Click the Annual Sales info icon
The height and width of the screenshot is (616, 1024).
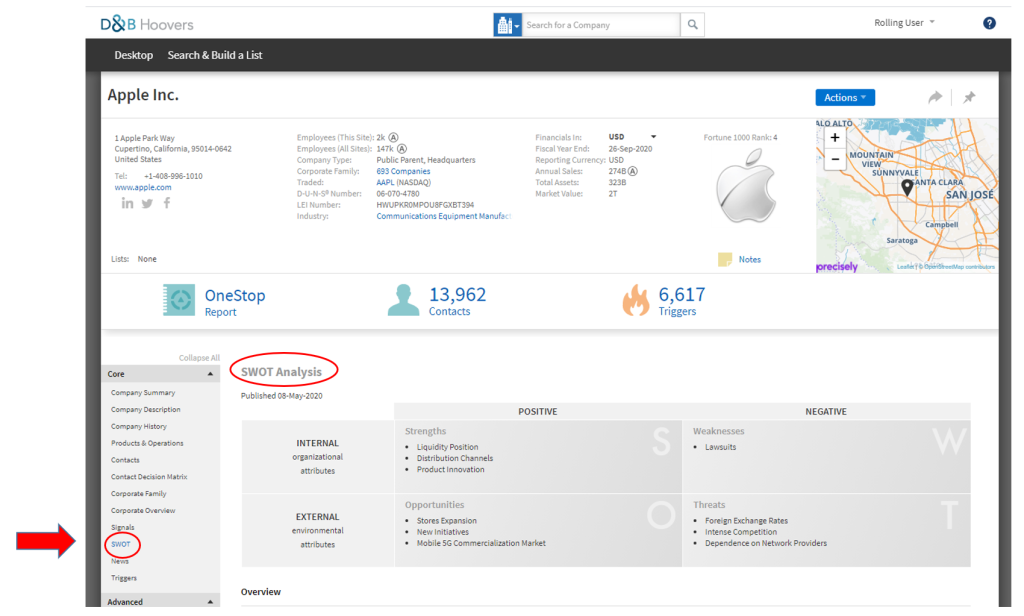coord(633,171)
